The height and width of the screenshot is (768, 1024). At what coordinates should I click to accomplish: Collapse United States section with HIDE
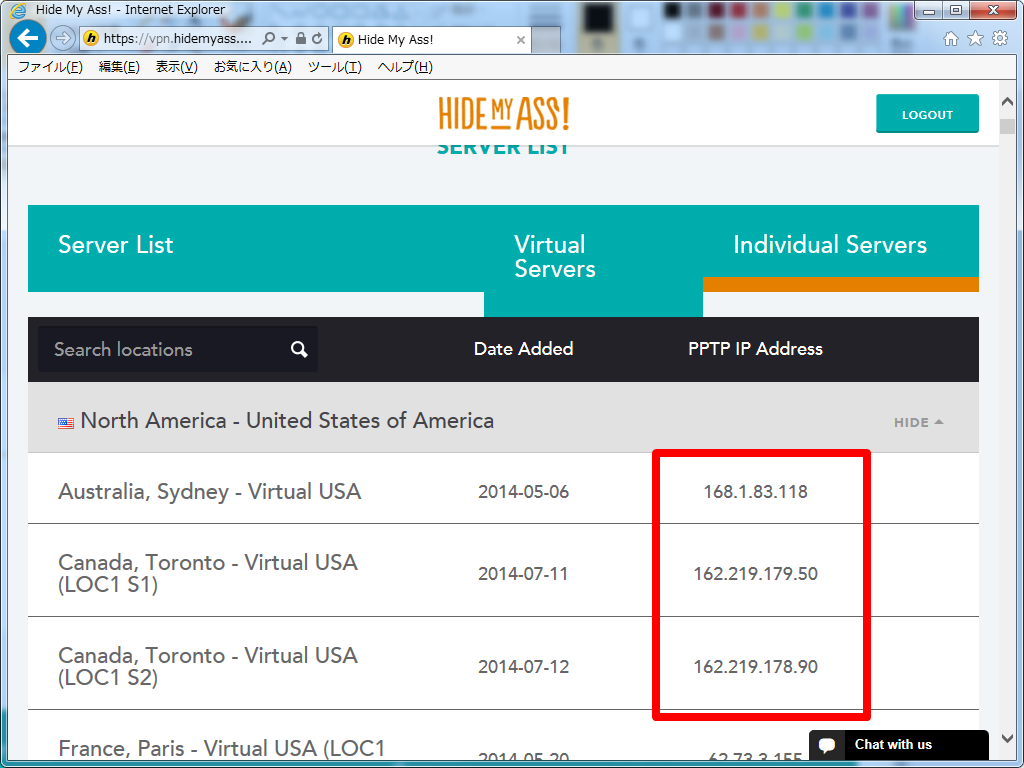(918, 423)
